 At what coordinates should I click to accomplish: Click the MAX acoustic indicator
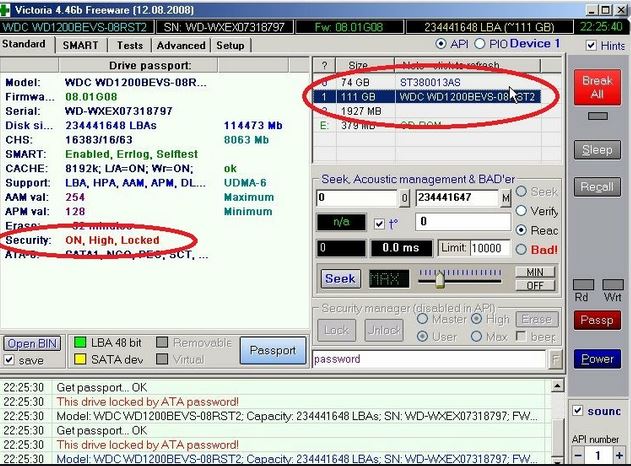[389, 278]
